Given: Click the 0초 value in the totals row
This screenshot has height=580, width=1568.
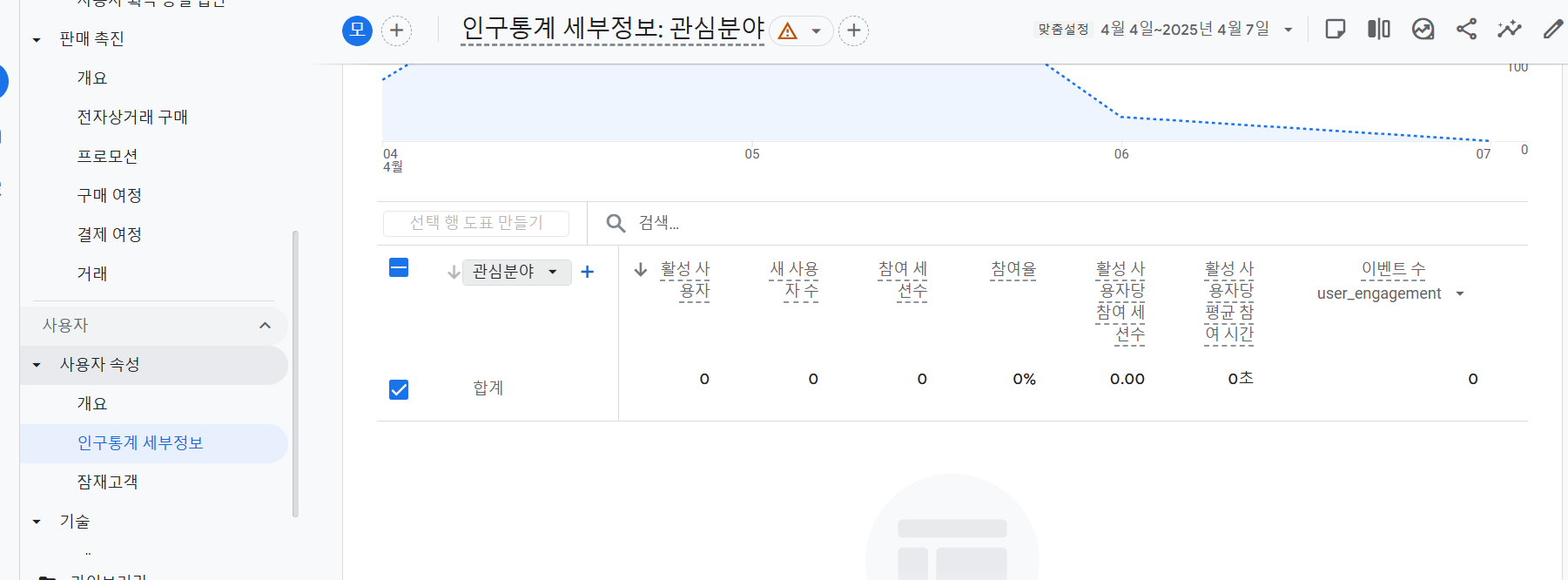Looking at the screenshot, I should tap(1241, 378).
